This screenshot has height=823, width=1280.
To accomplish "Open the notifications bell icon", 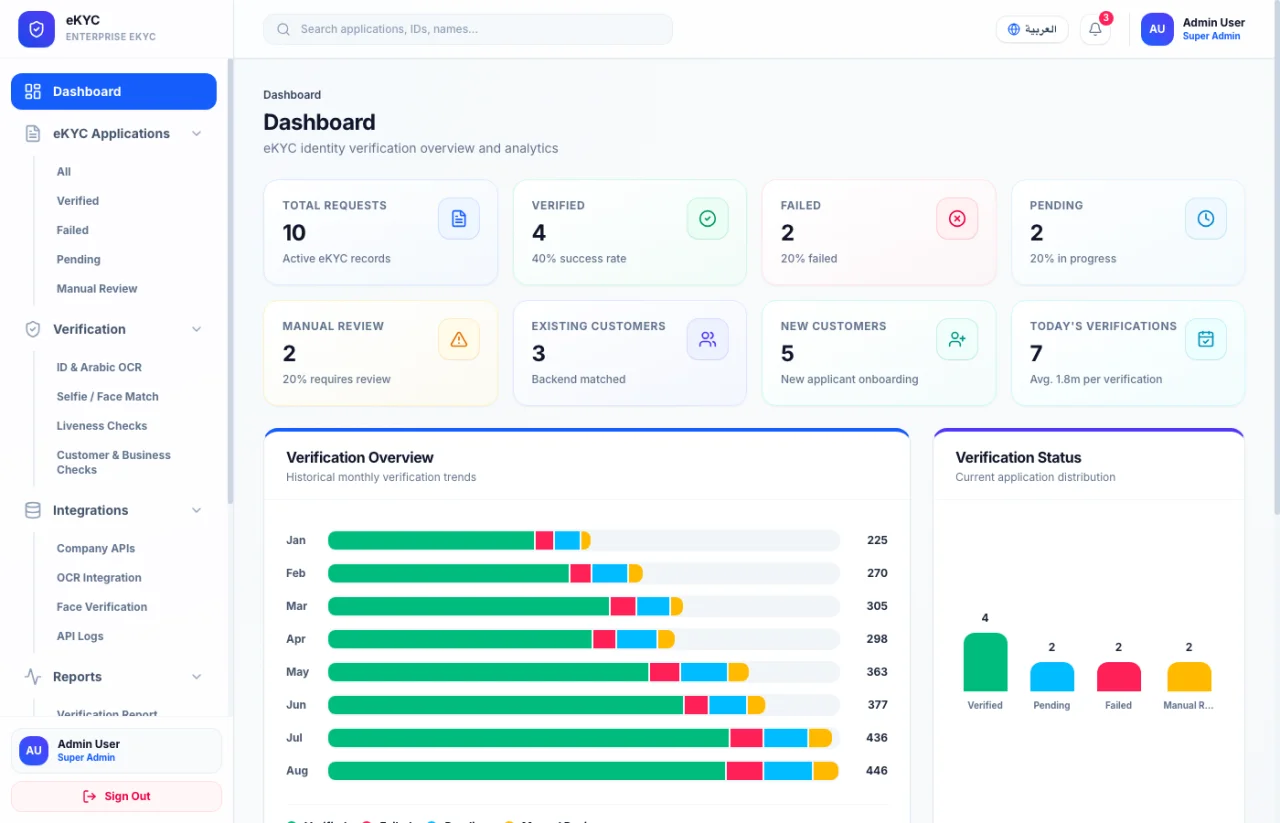I will pyautogui.click(x=1095, y=29).
